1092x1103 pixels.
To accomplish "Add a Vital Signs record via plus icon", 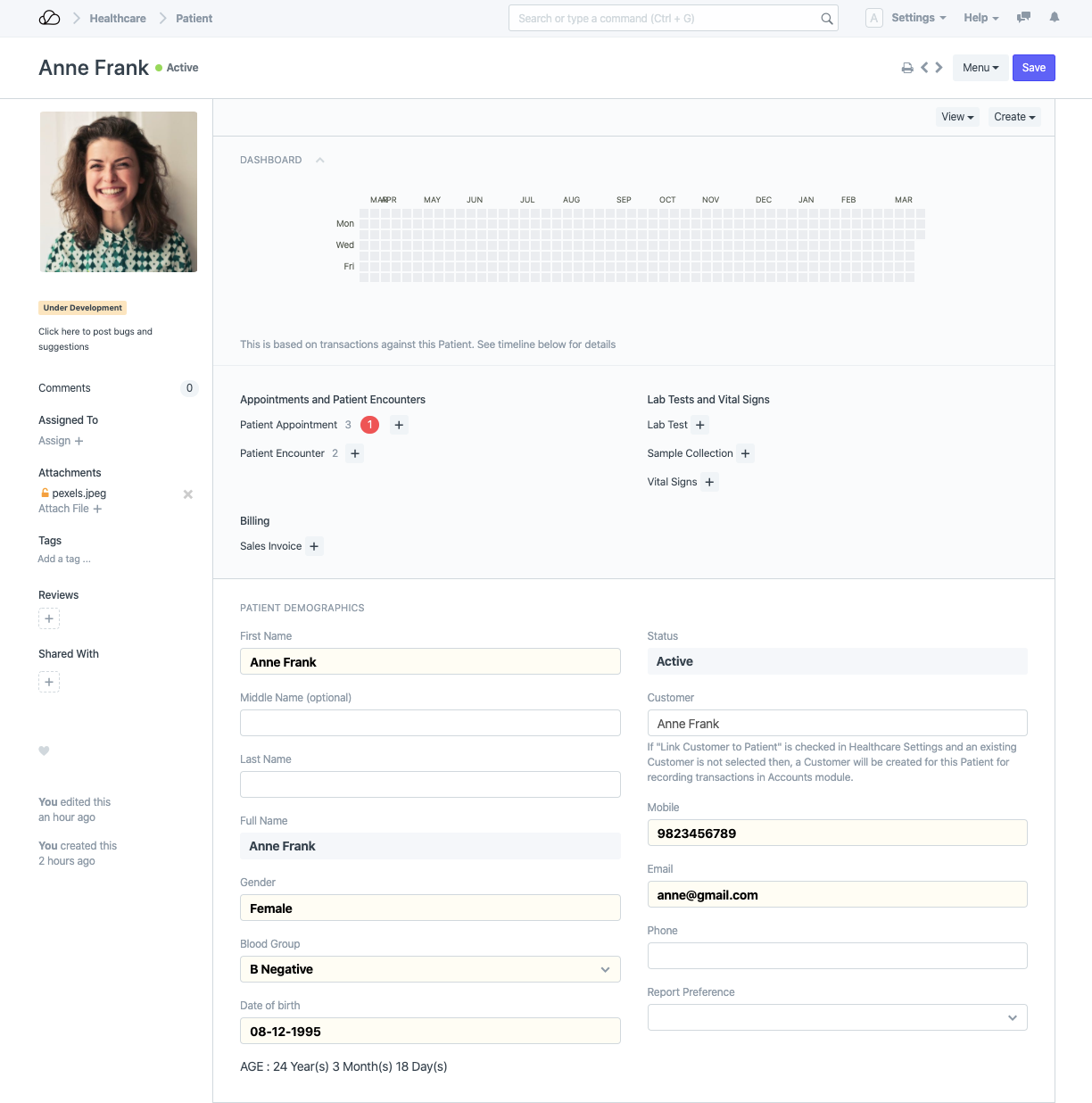I will click(709, 482).
